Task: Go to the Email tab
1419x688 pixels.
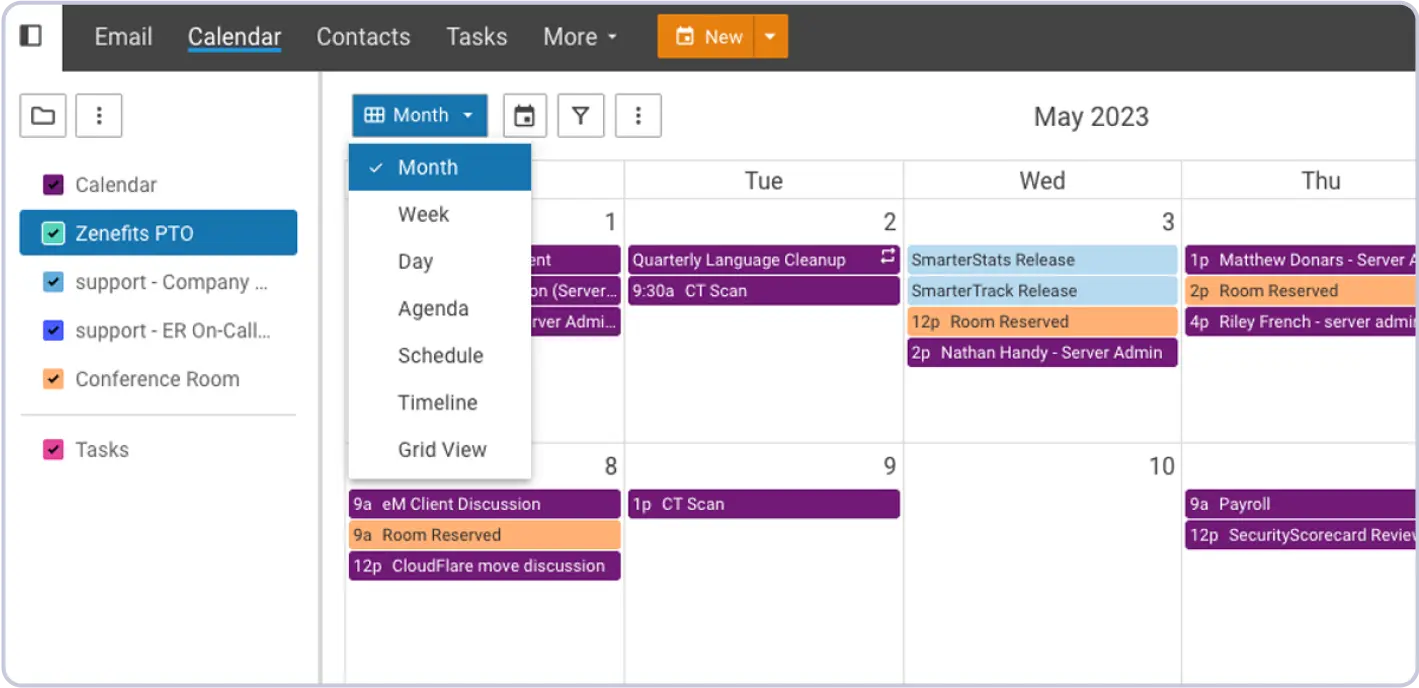Action: [123, 37]
